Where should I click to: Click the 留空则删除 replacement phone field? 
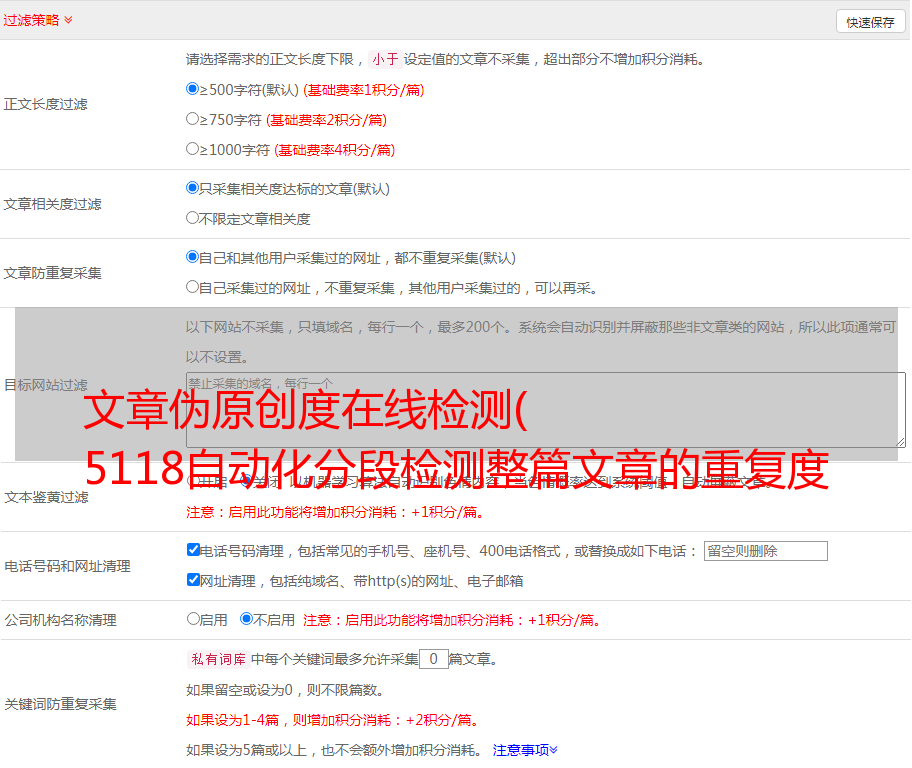pos(765,551)
